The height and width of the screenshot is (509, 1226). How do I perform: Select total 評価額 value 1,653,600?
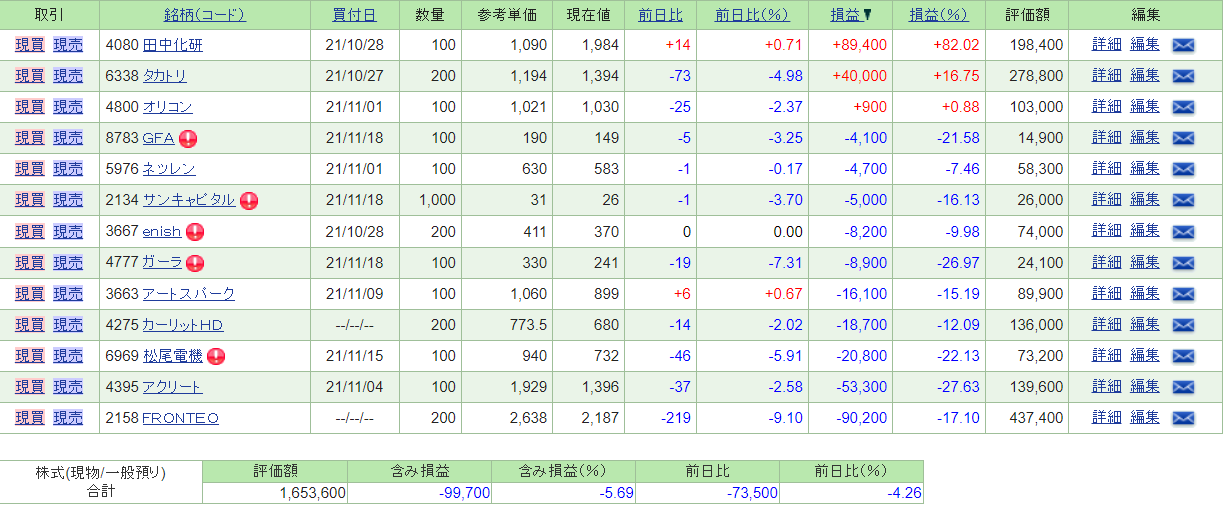coord(313,493)
